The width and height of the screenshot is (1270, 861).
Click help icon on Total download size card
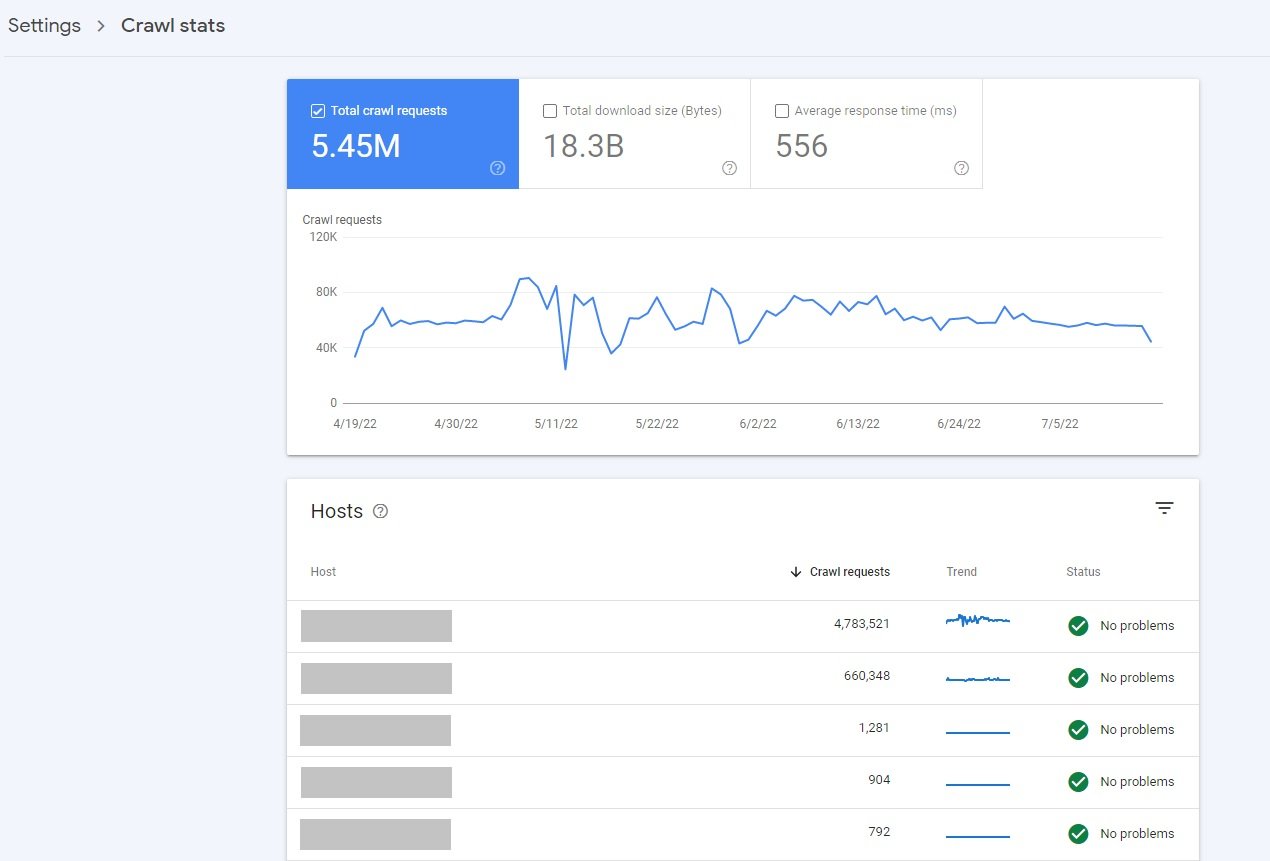[730, 168]
